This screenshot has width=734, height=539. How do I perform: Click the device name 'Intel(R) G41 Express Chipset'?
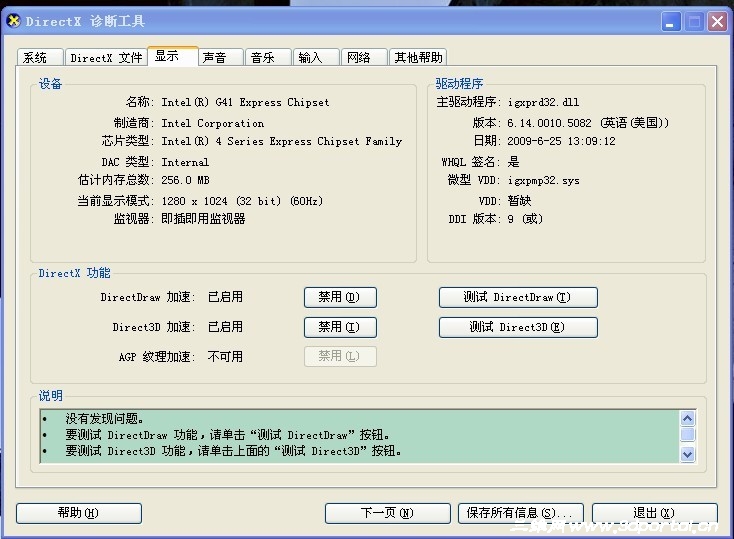point(245,102)
